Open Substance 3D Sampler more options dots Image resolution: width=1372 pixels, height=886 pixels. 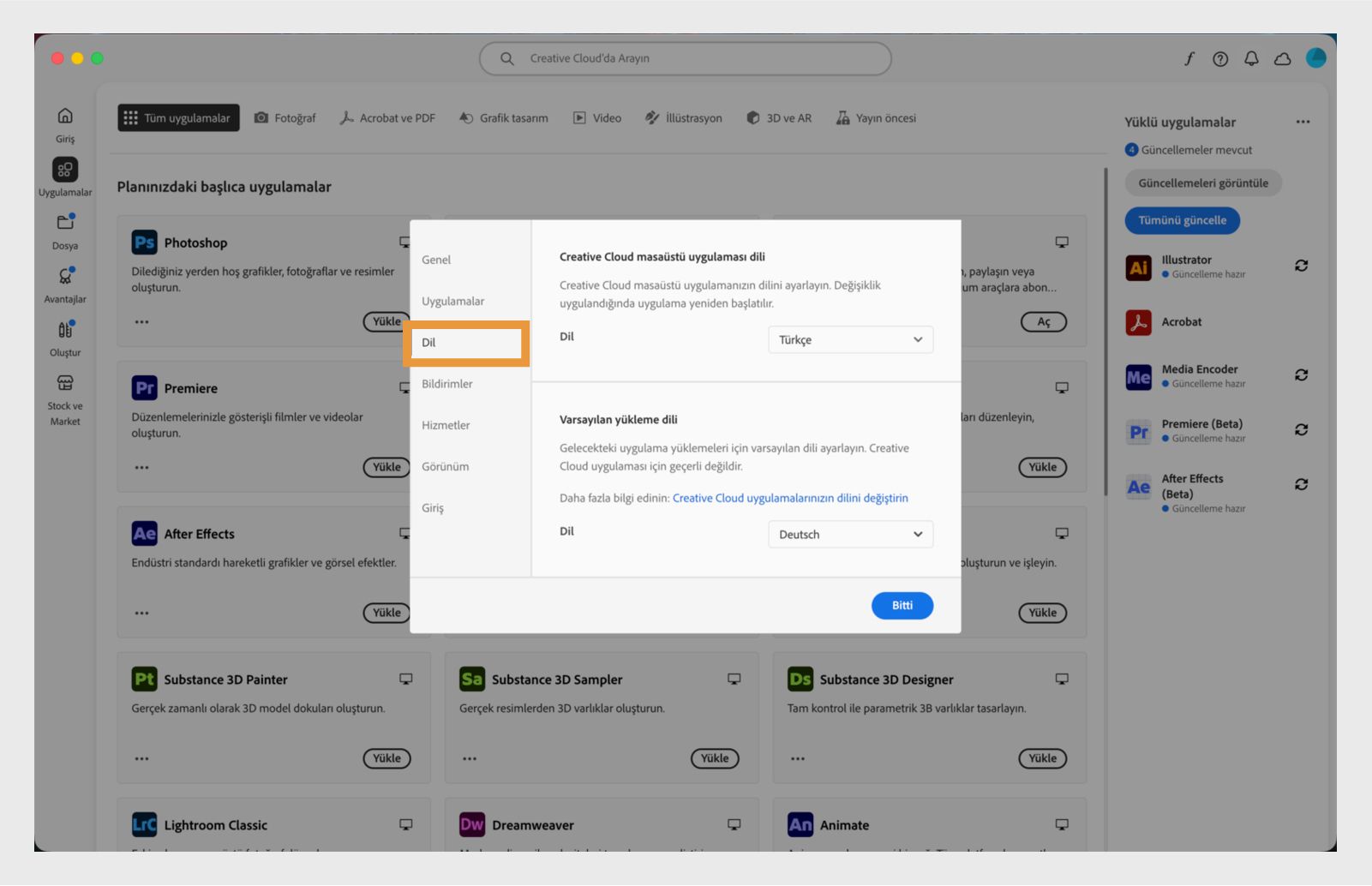(x=470, y=759)
